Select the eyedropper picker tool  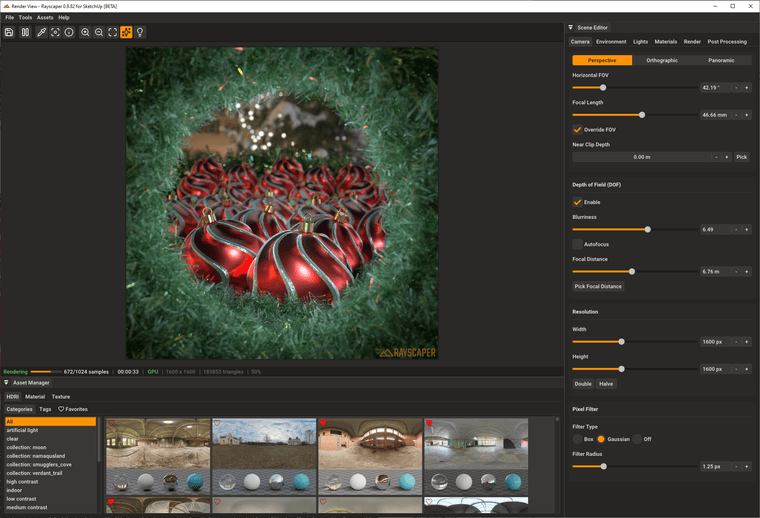pyautogui.click(x=41, y=32)
